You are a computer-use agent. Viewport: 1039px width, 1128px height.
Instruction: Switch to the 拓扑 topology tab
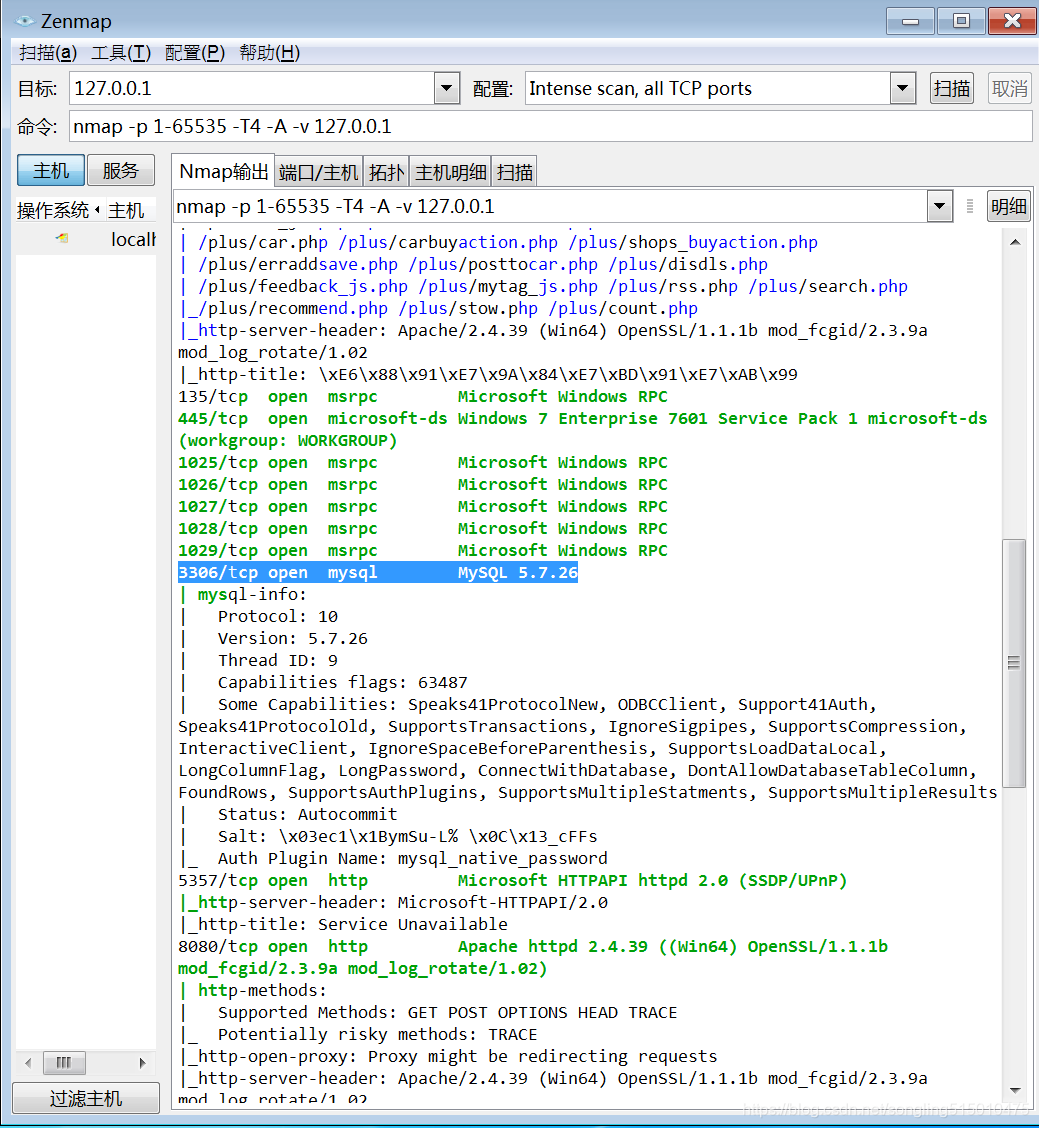tap(386, 173)
